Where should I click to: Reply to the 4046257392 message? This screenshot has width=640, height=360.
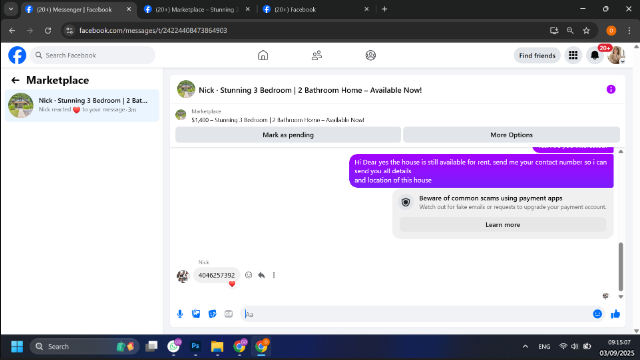[x=261, y=275]
